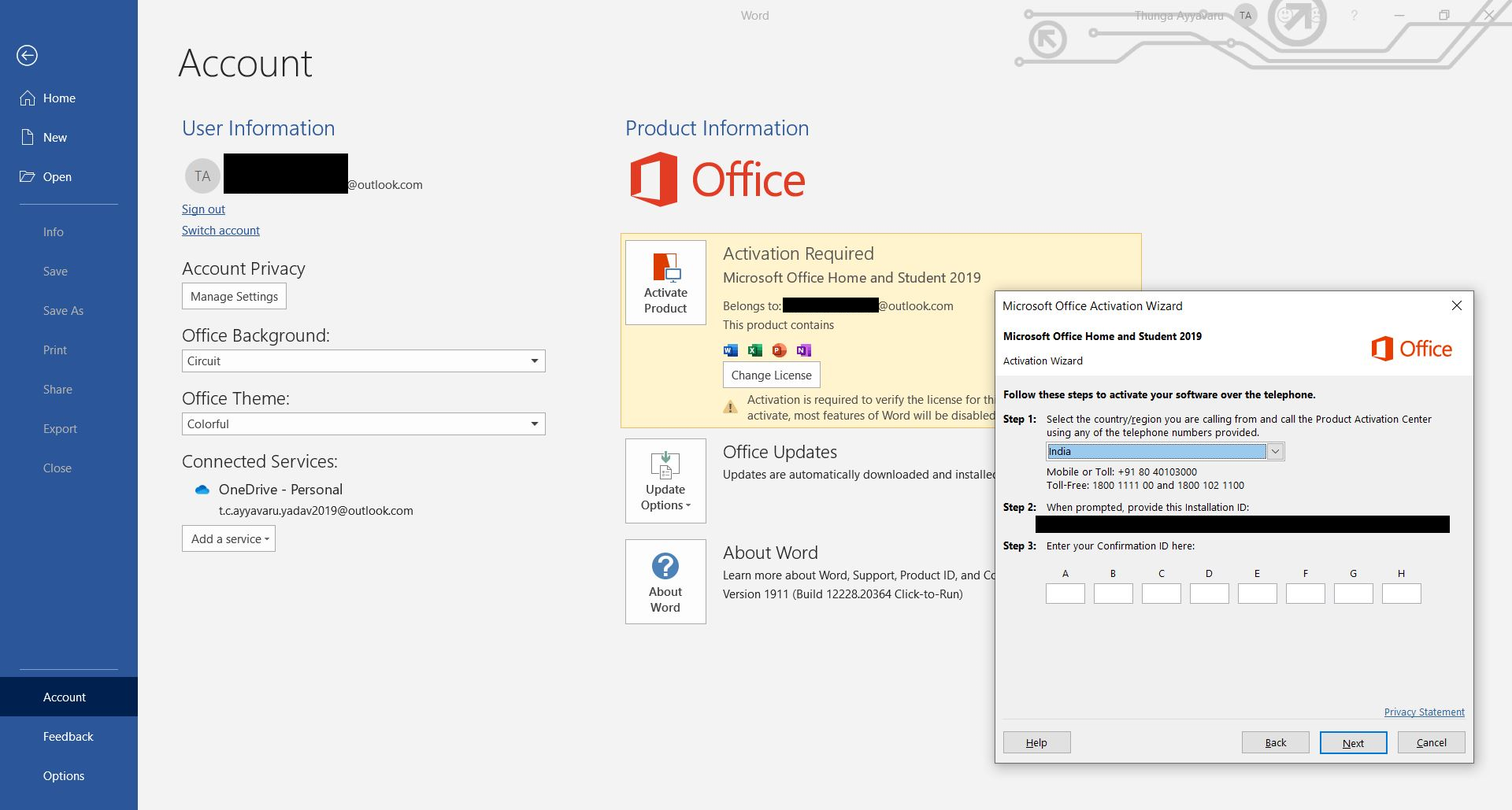Expand the Office Theme dropdown

535,424
